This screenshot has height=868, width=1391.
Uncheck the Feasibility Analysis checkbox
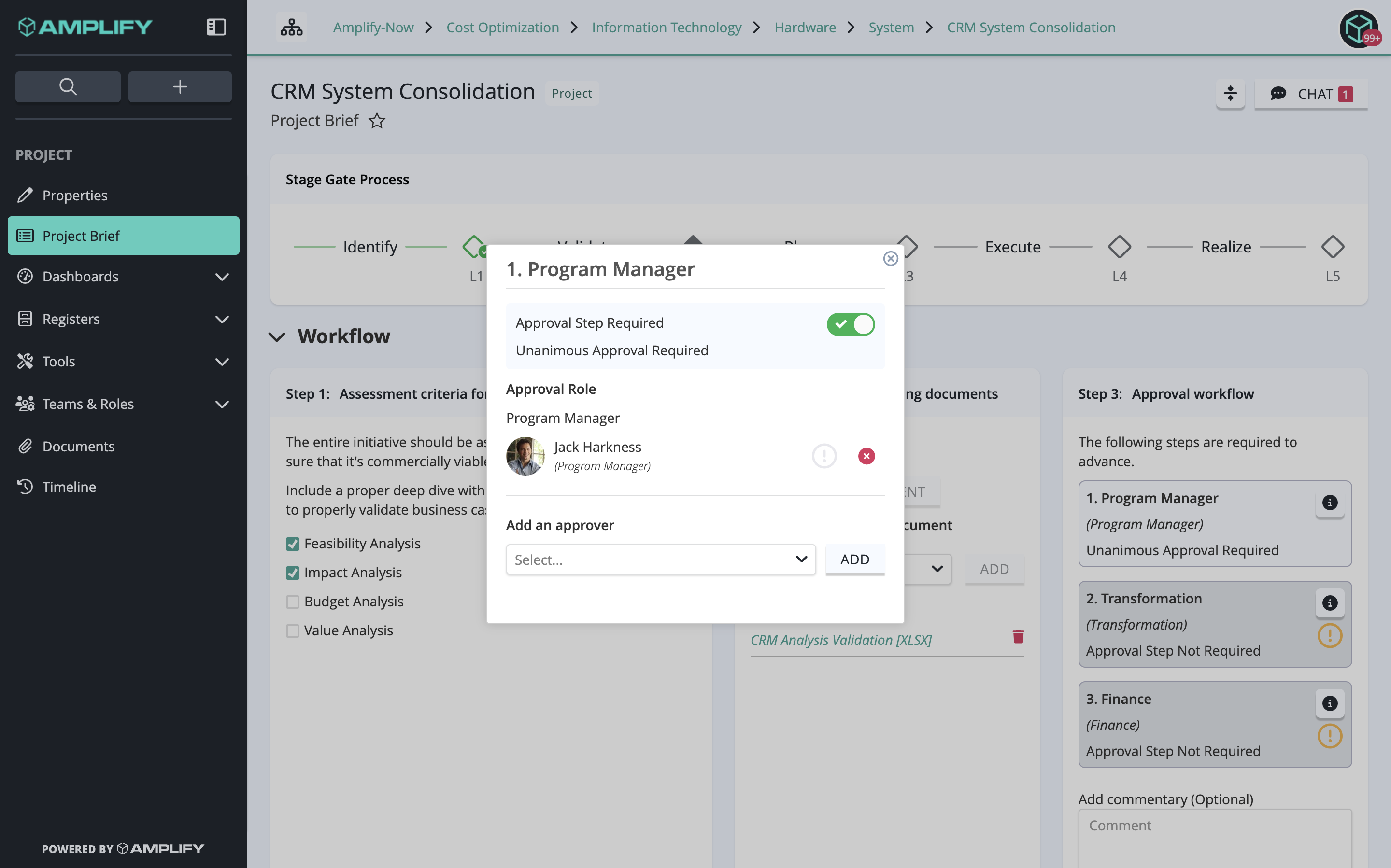point(292,544)
